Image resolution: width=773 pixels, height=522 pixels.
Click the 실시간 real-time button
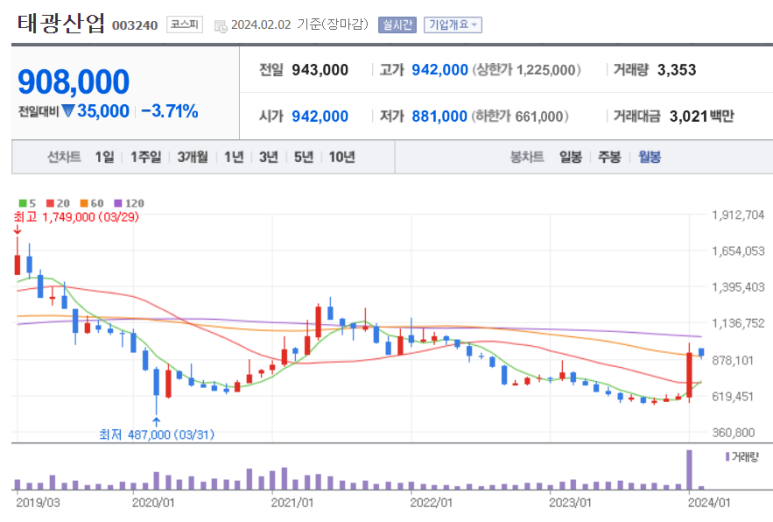pos(397,25)
